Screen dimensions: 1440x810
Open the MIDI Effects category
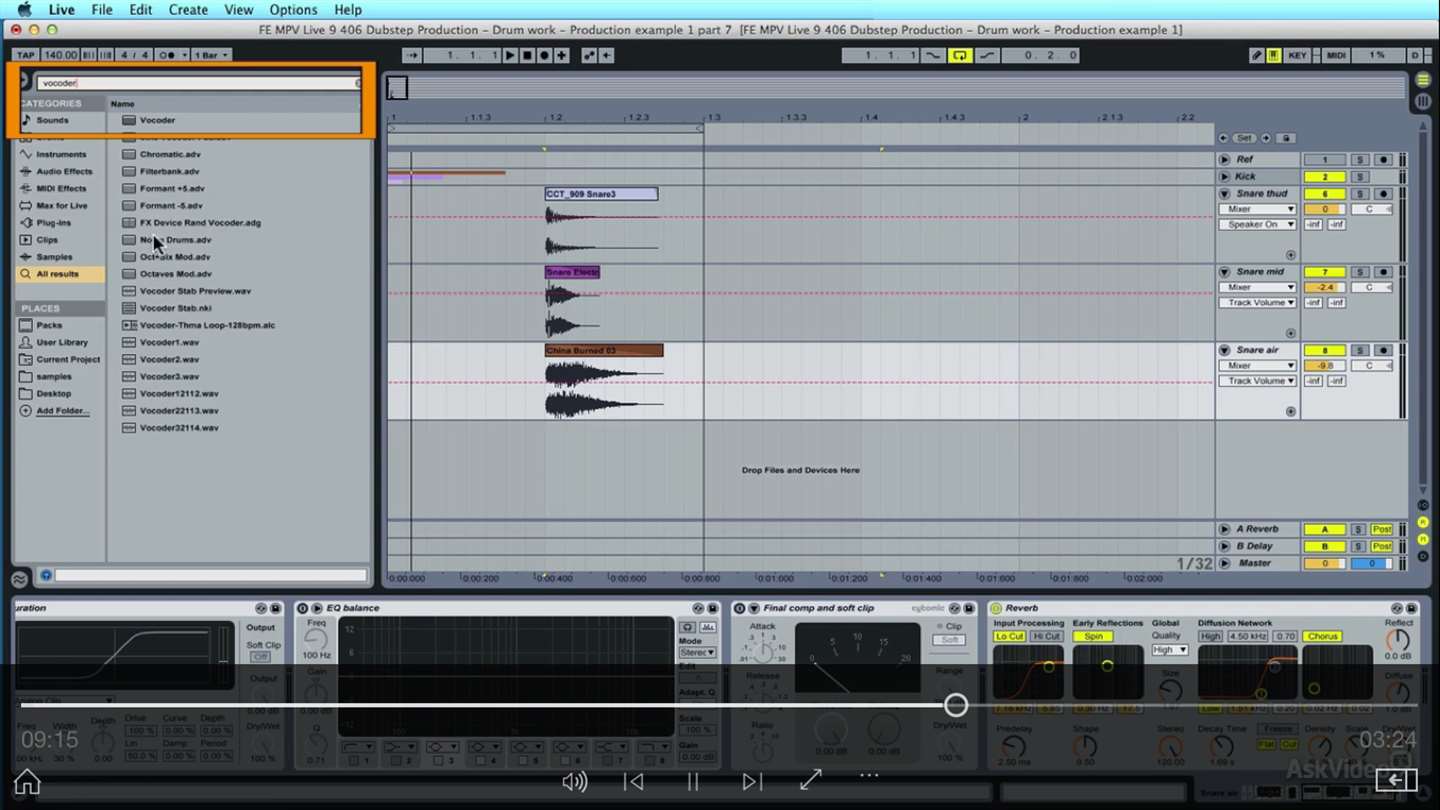pyautogui.click(x=61, y=188)
